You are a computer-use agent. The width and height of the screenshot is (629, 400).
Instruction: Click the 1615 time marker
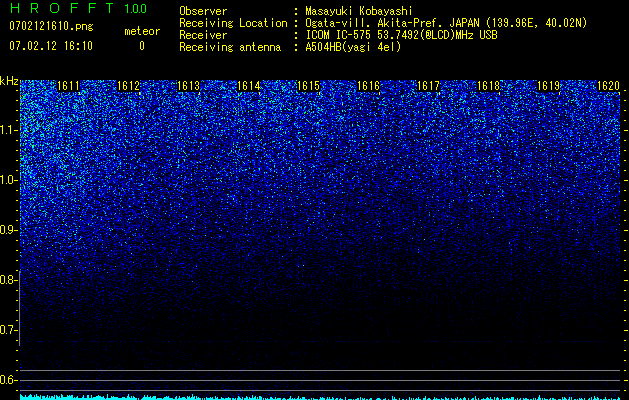[308, 86]
